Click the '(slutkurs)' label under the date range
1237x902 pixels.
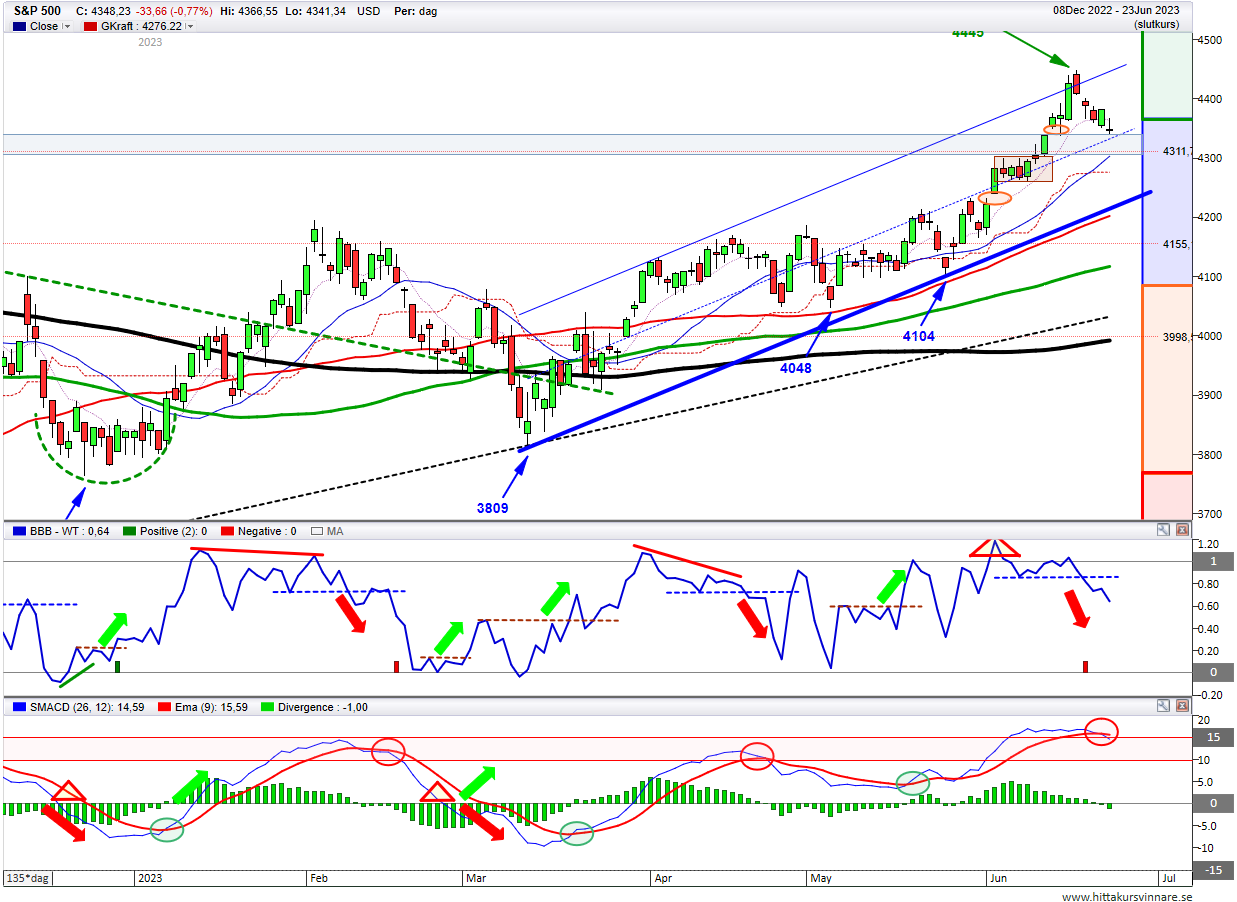(1155, 23)
